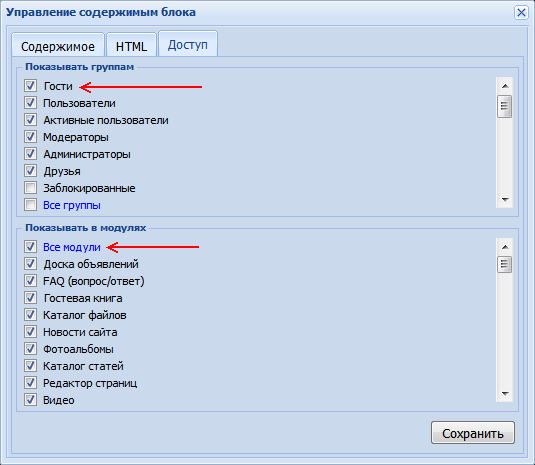Viewport: 535px width, 465px height.
Task: Click down arrow in groups list scrollbar
Action: pyautogui.click(x=505, y=199)
